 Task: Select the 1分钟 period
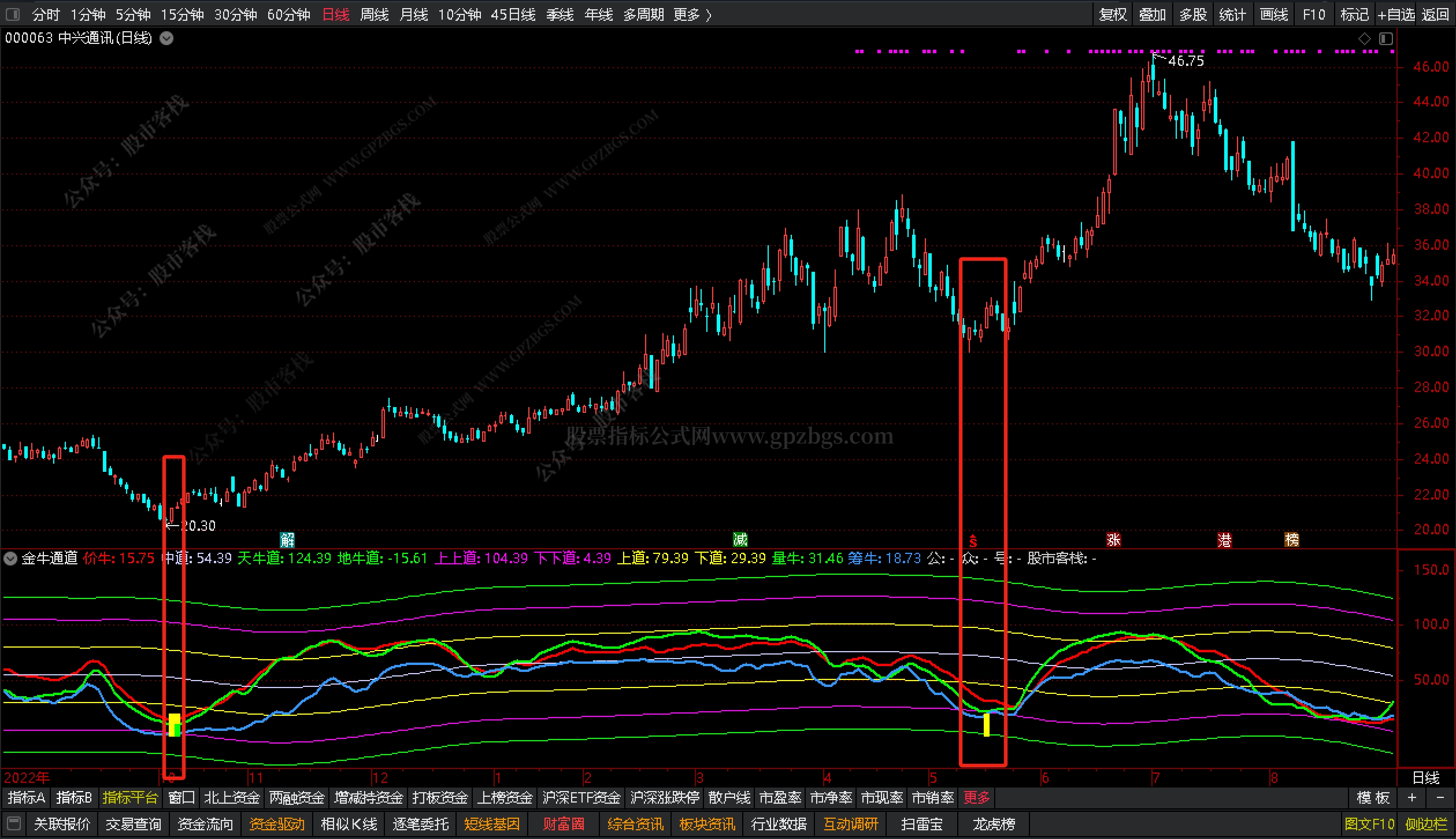[x=88, y=14]
